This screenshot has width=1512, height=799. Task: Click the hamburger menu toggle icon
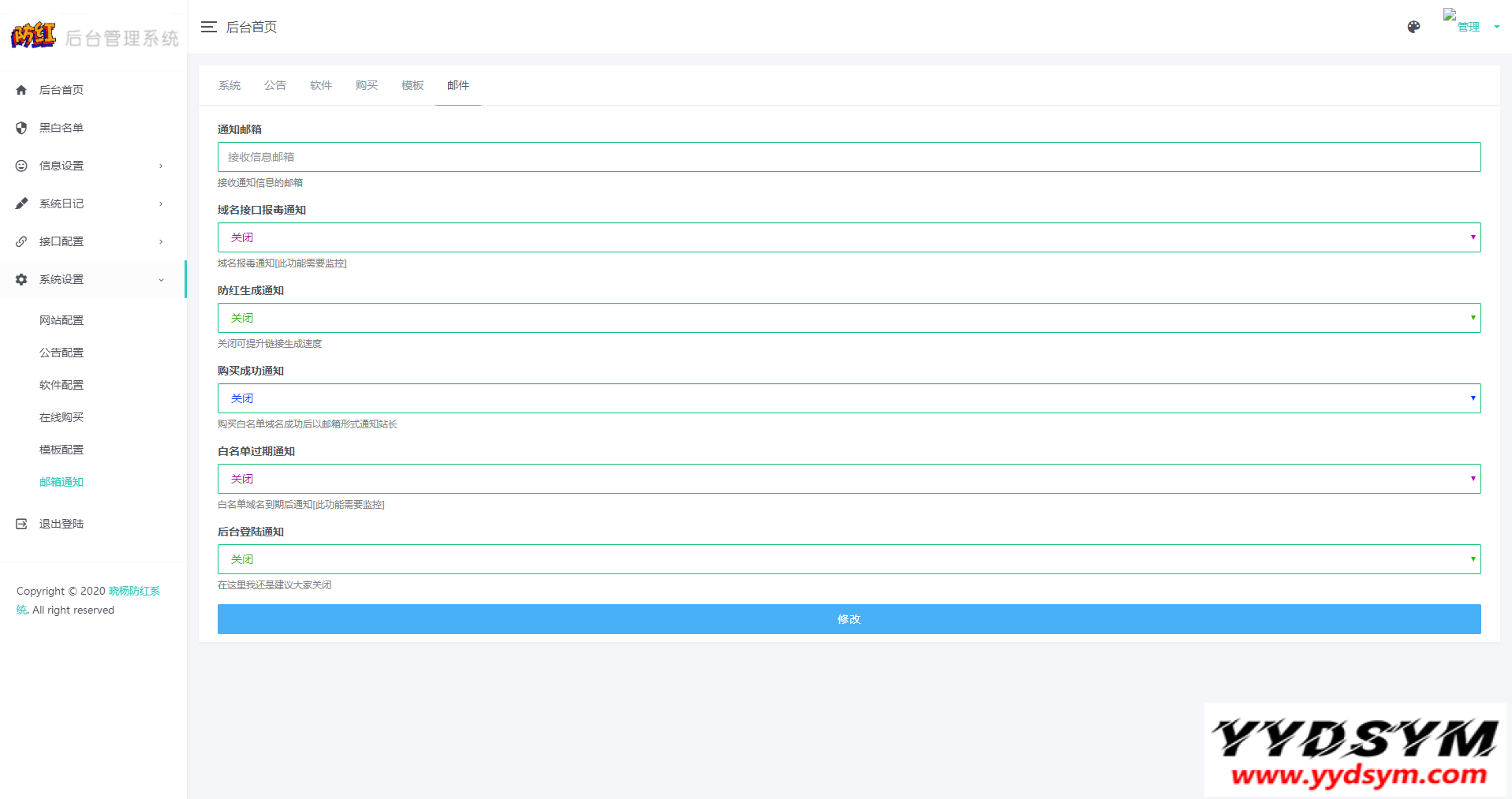[208, 27]
